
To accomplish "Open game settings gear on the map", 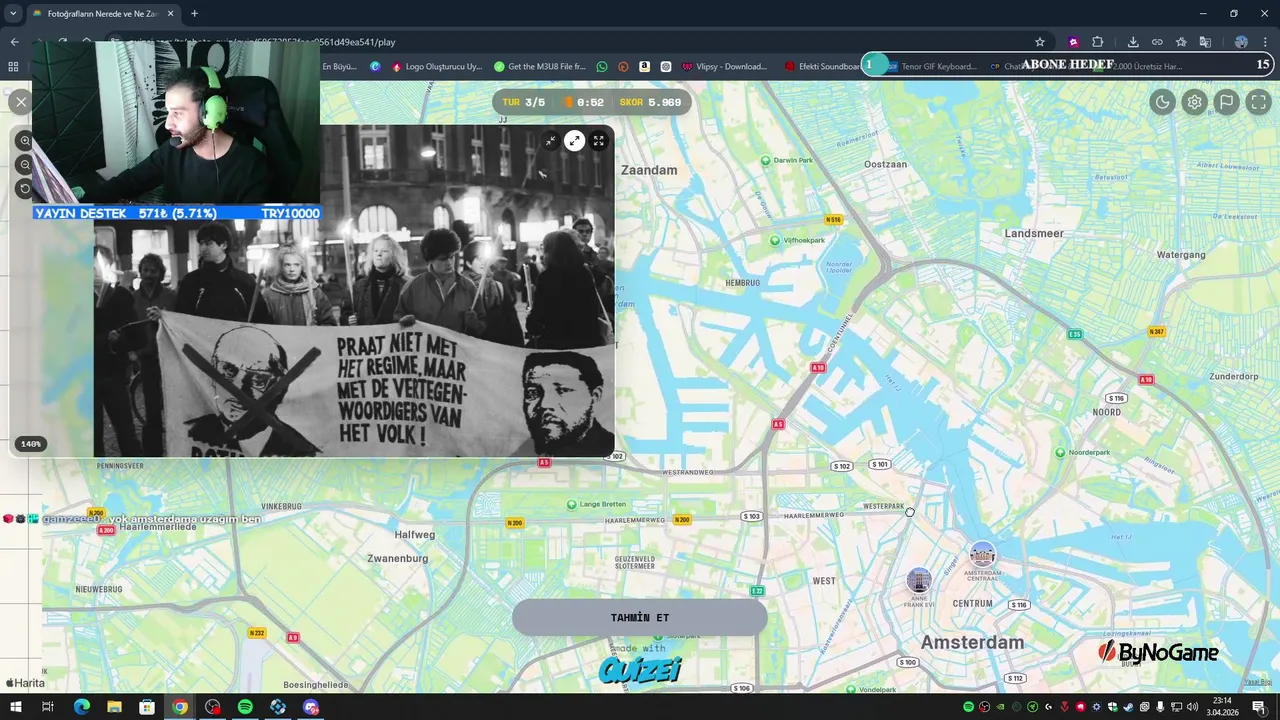I will point(1194,101).
